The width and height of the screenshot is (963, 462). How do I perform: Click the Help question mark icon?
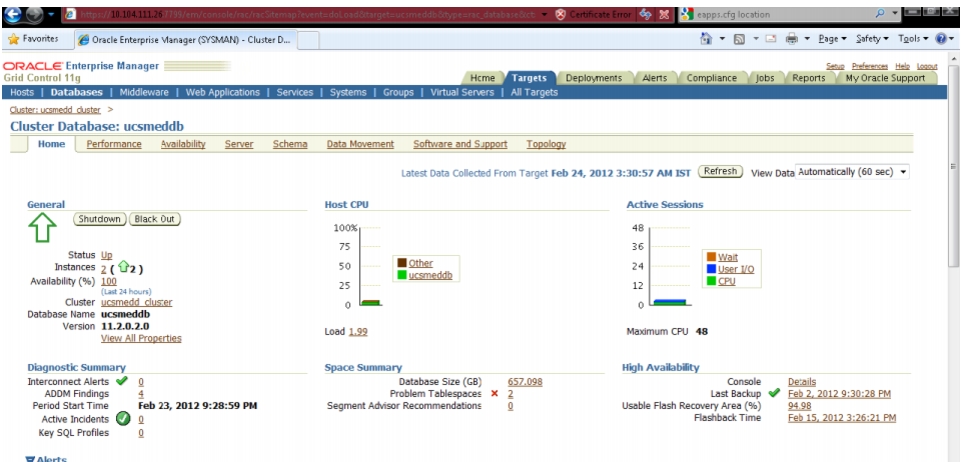pos(941,39)
